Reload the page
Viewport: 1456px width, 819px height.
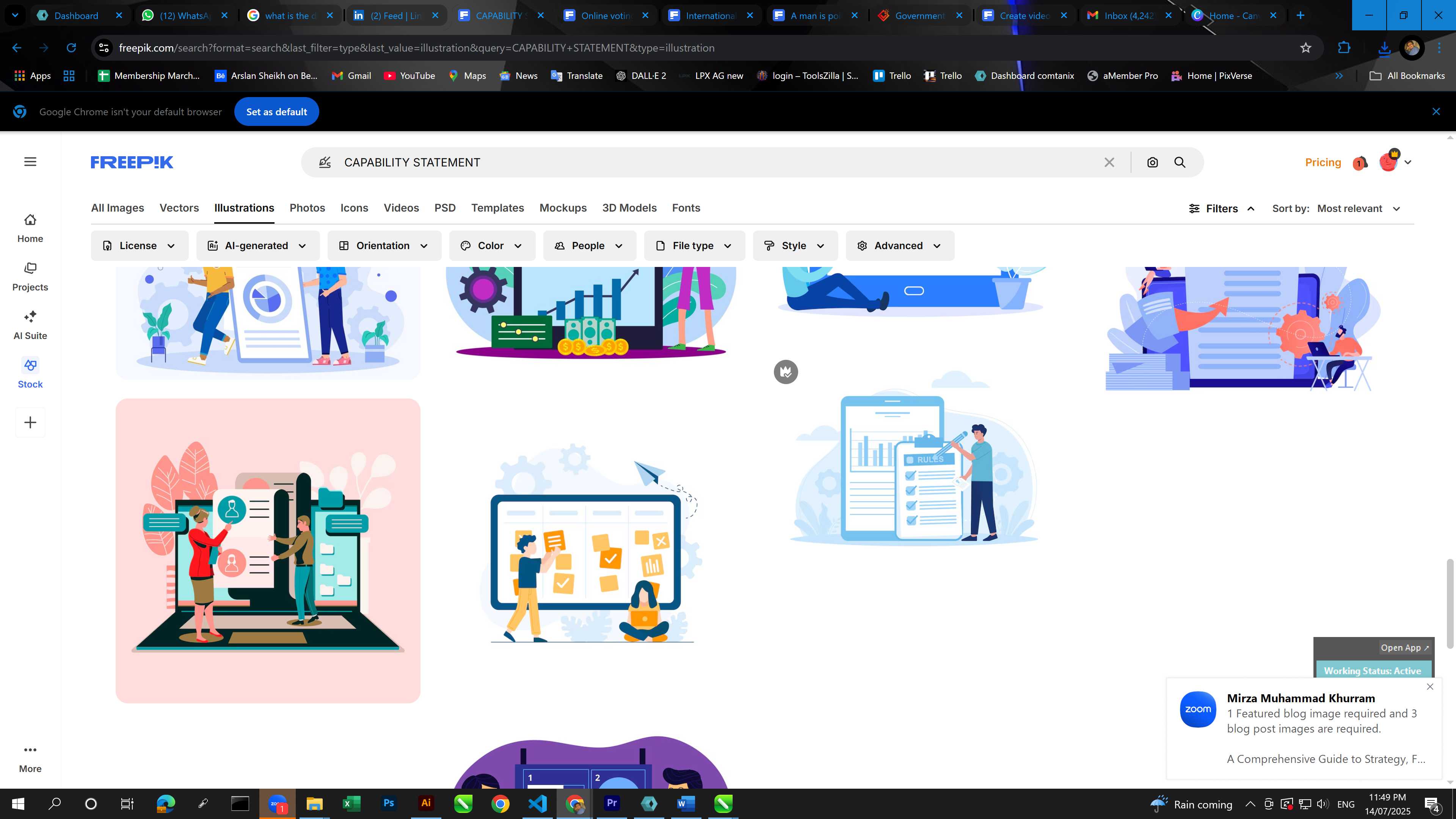tap(71, 48)
